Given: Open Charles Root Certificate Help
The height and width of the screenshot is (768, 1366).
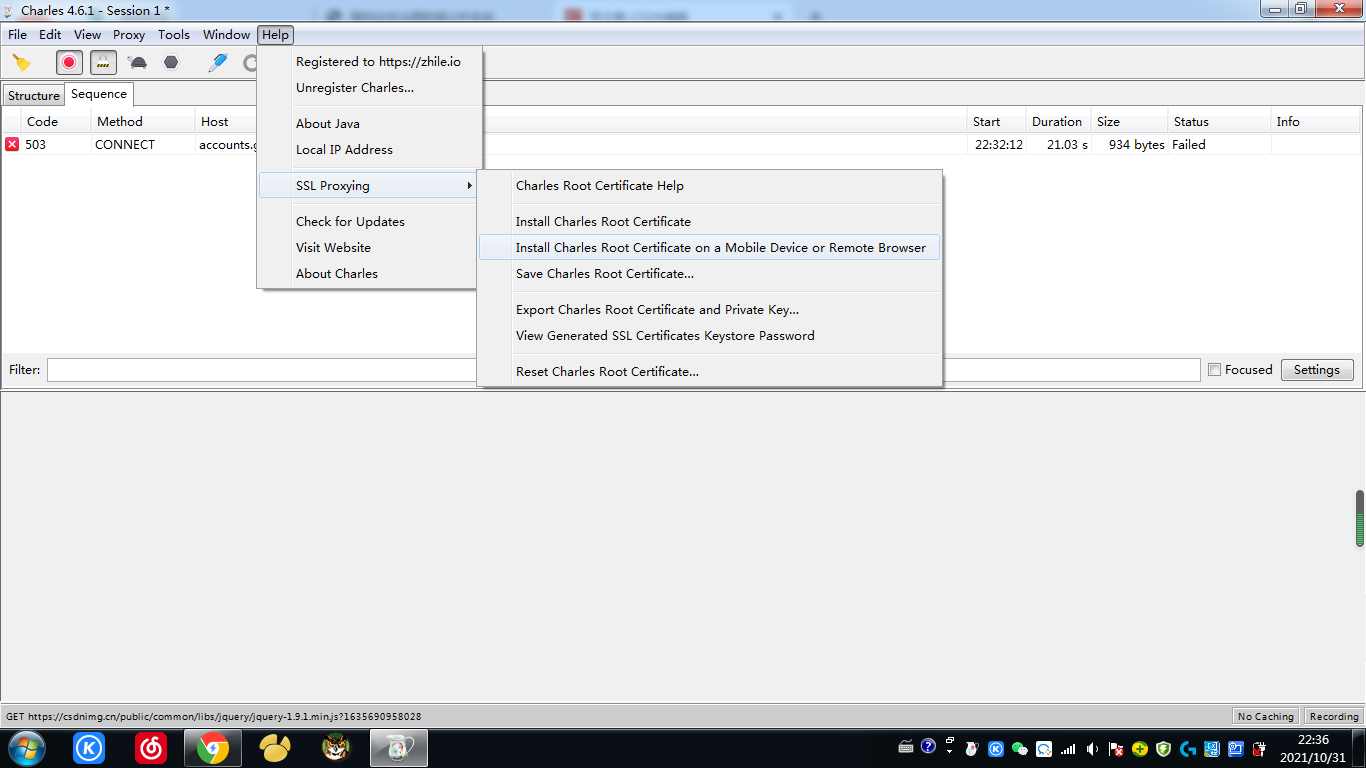Looking at the screenshot, I should coord(710,186).
